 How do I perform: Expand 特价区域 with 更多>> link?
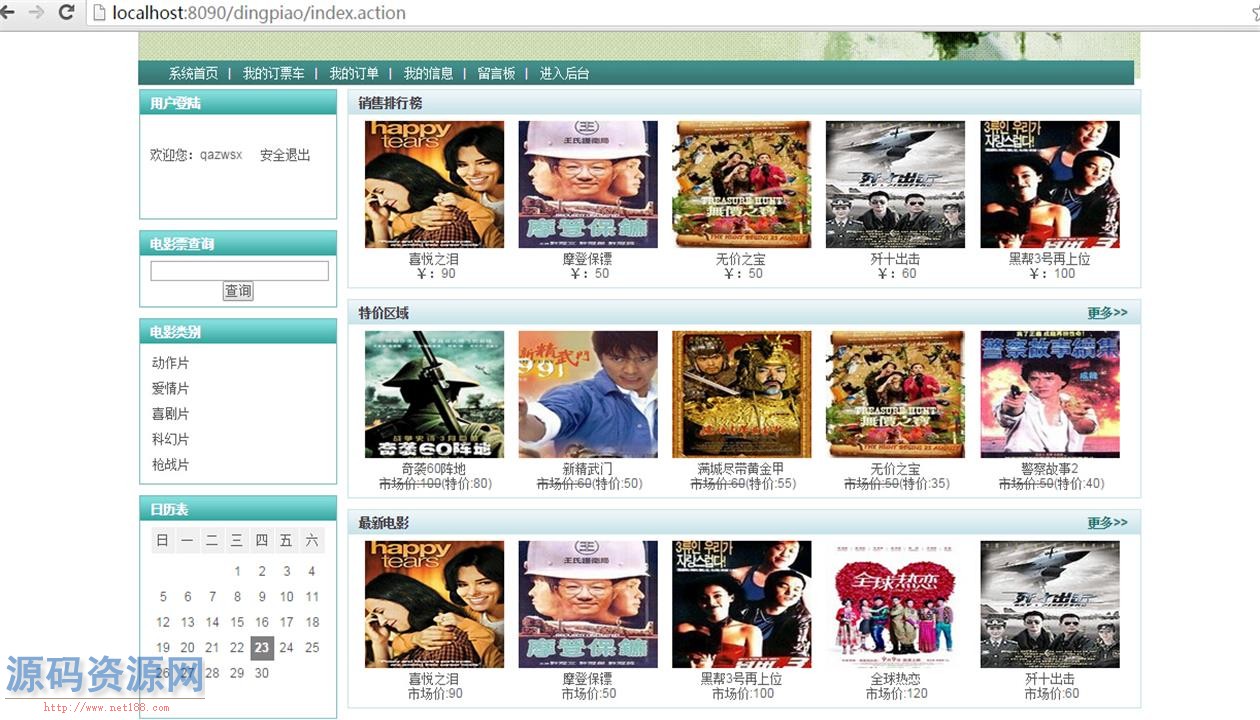[1107, 313]
